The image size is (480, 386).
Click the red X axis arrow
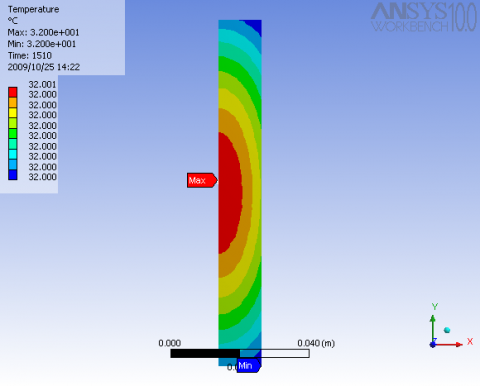[x=449, y=344]
